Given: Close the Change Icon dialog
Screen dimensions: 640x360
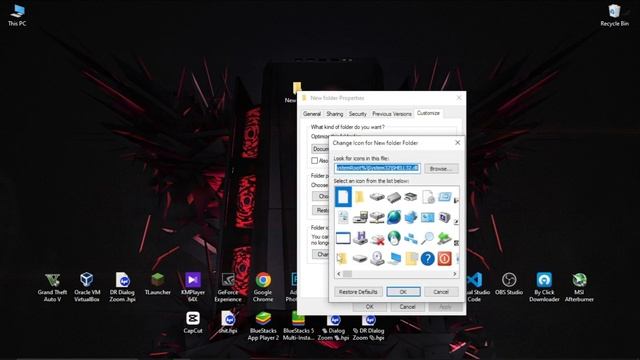Looking at the screenshot, I should pos(458,142).
